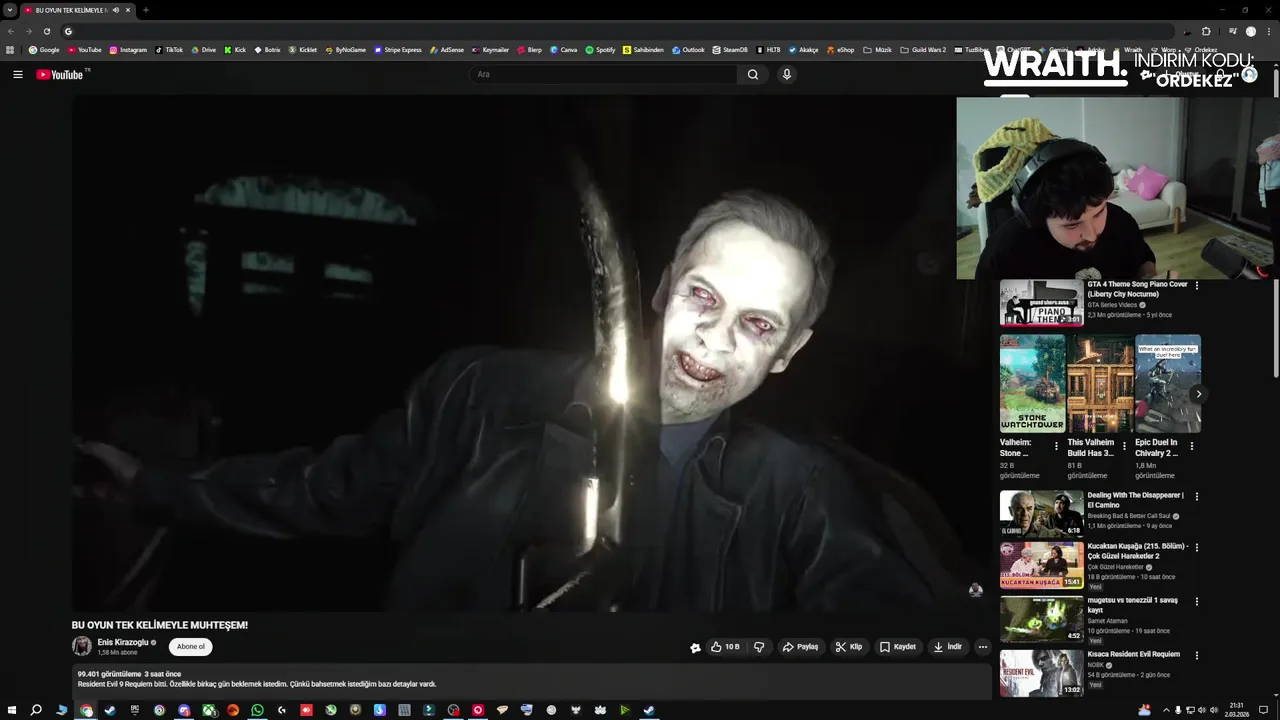Open 'This Valheim Build Has' short thumbnail
This screenshot has height=720, width=1280.
click(x=1100, y=384)
